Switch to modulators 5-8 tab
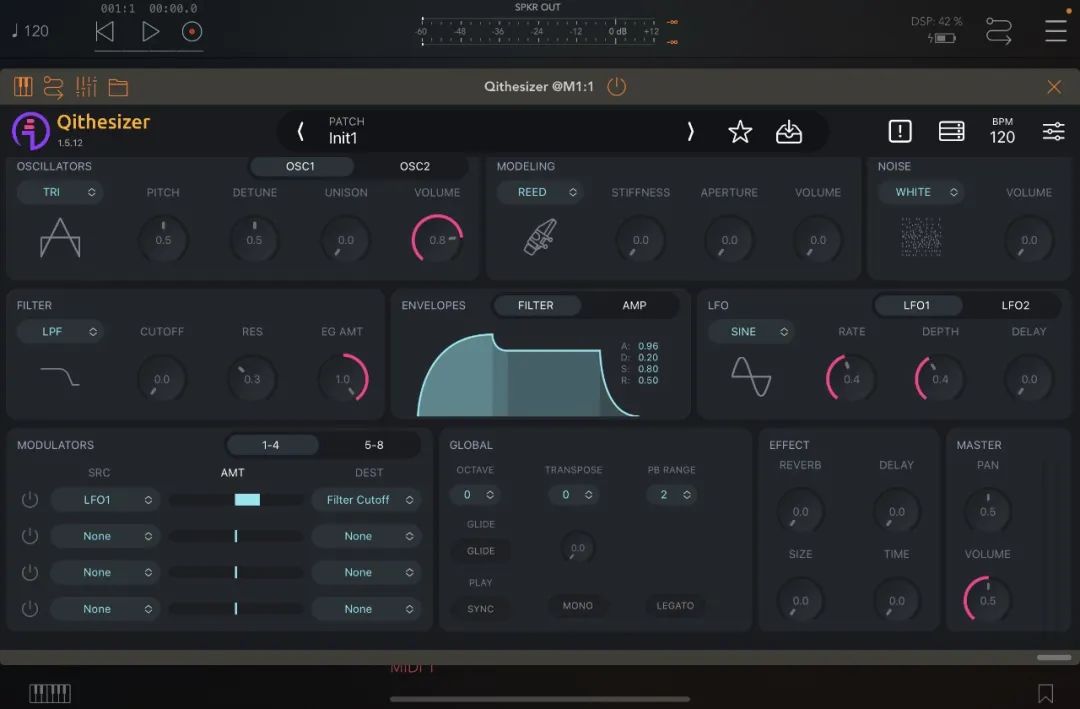Viewport: 1080px width, 709px height. 373,445
